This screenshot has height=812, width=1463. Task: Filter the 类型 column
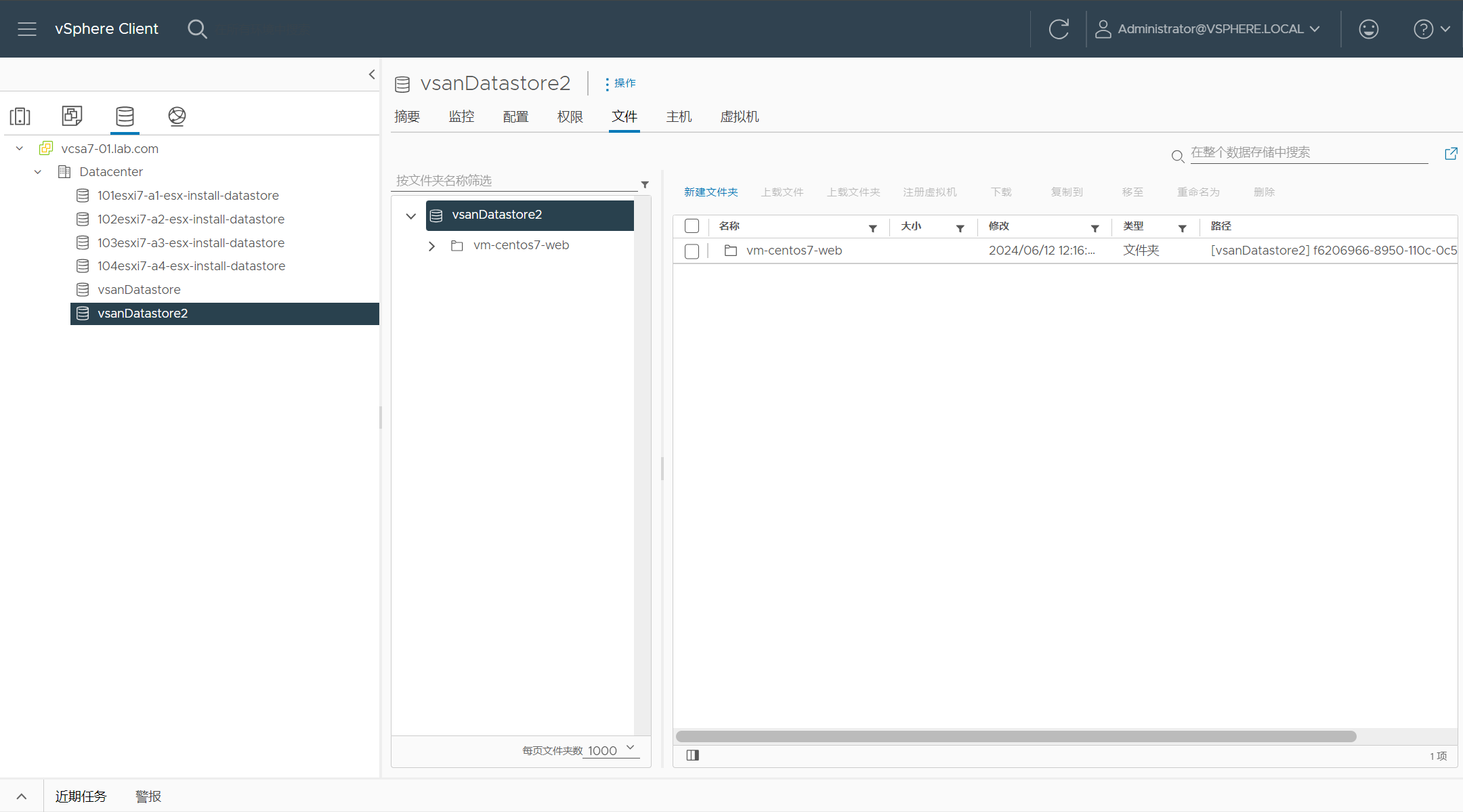pyautogui.click(x=1182, y=228)
